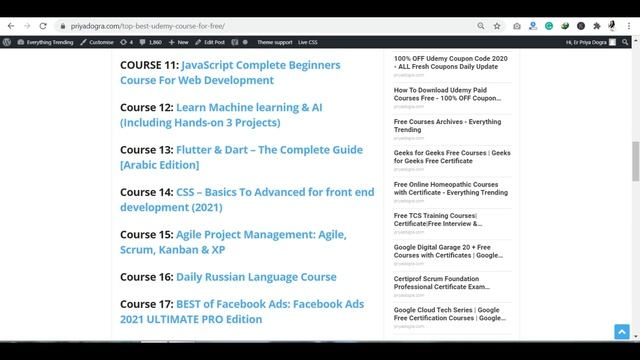The width and height of the screenshot is (640, 360).
Task: Click the browser forward arrow
Action: 27,26
